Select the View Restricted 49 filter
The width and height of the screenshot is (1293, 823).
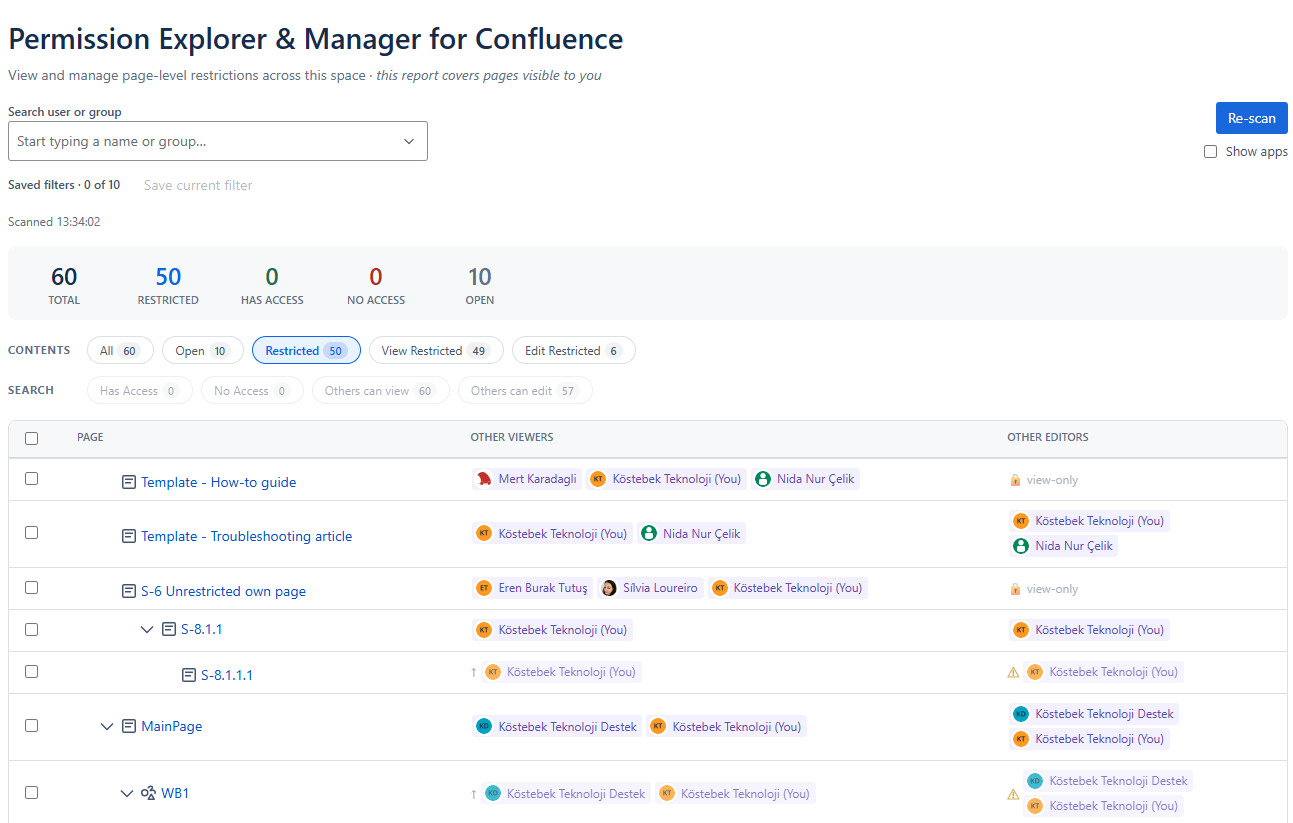pyautogui.click(x=436, y=351)
